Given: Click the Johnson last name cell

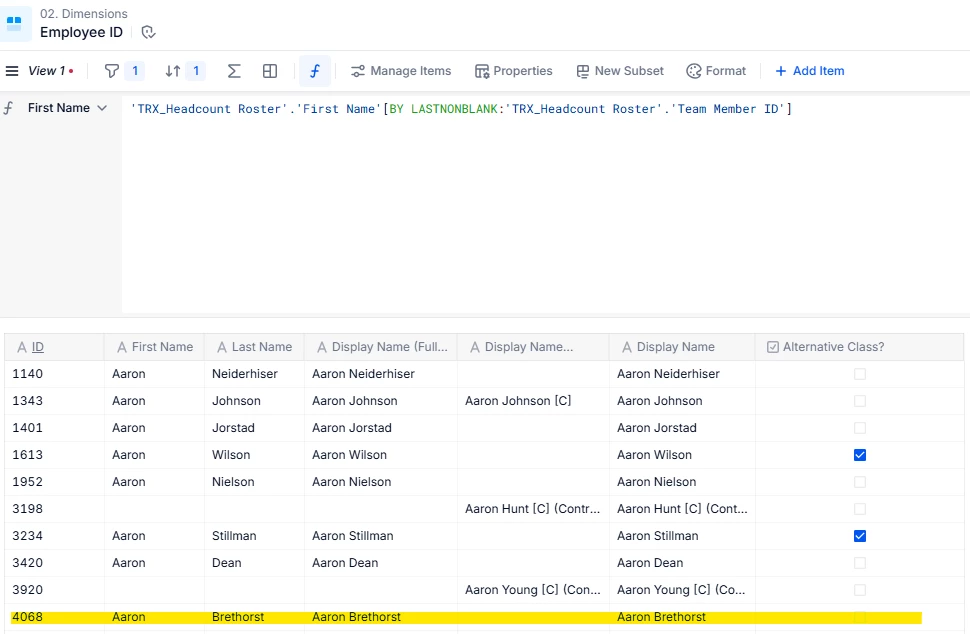Looking at the screenshot, I should tap(254, 401).
